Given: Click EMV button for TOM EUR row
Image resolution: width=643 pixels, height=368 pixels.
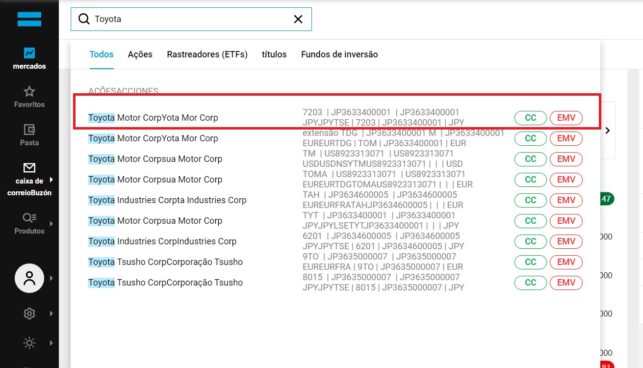Looking at the screenshot, I should coord(566,138).
